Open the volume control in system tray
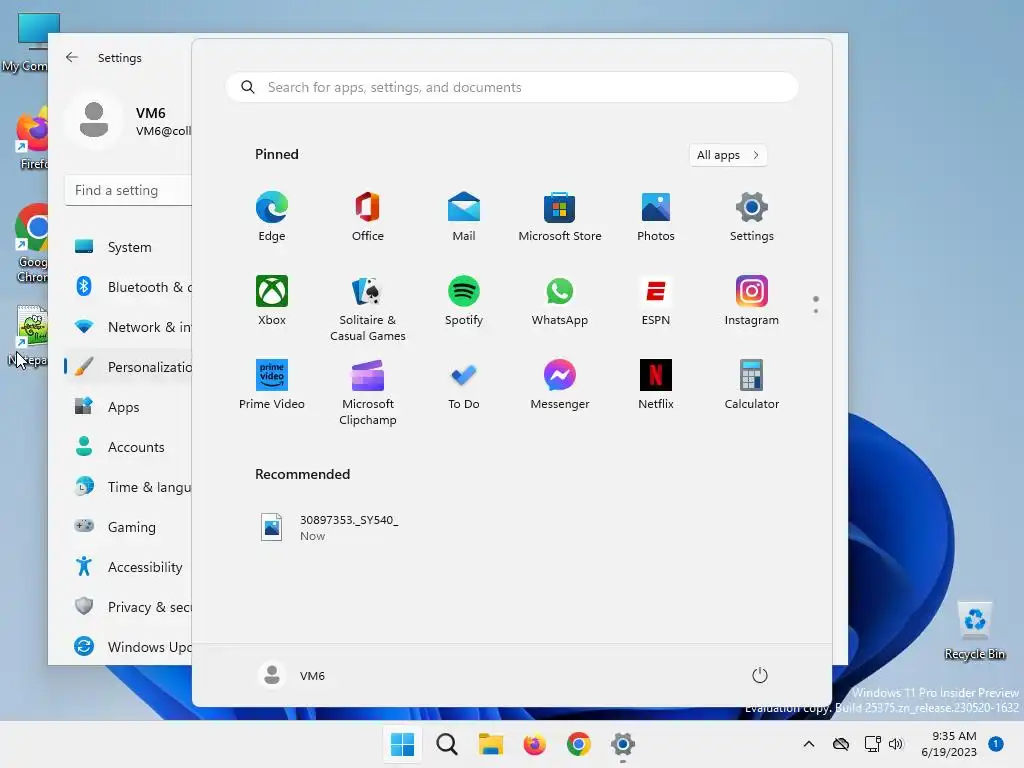Viewport: 1024px width, 768px height. (x=896, y=744)
